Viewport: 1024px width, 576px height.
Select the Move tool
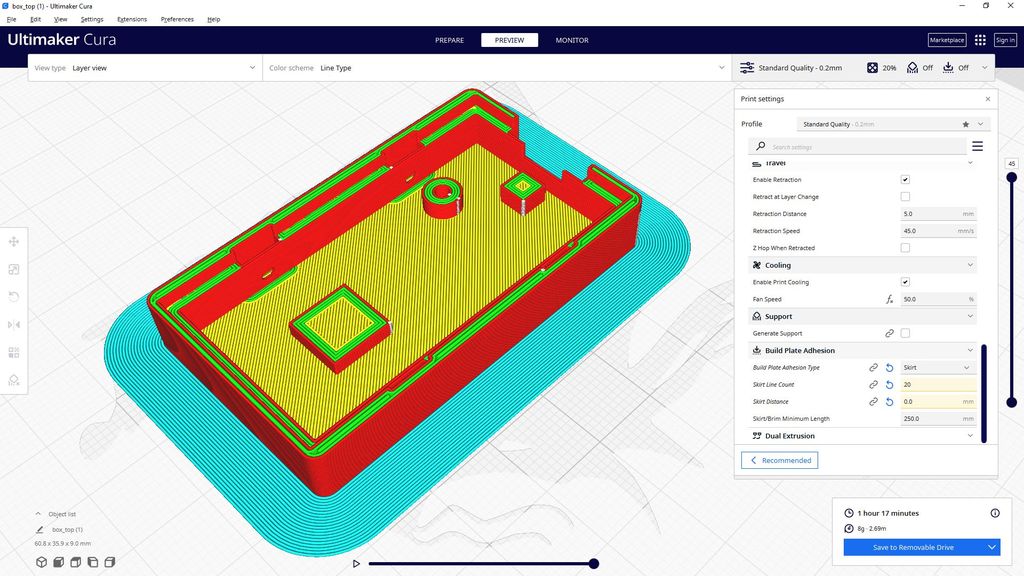point(14,241)
